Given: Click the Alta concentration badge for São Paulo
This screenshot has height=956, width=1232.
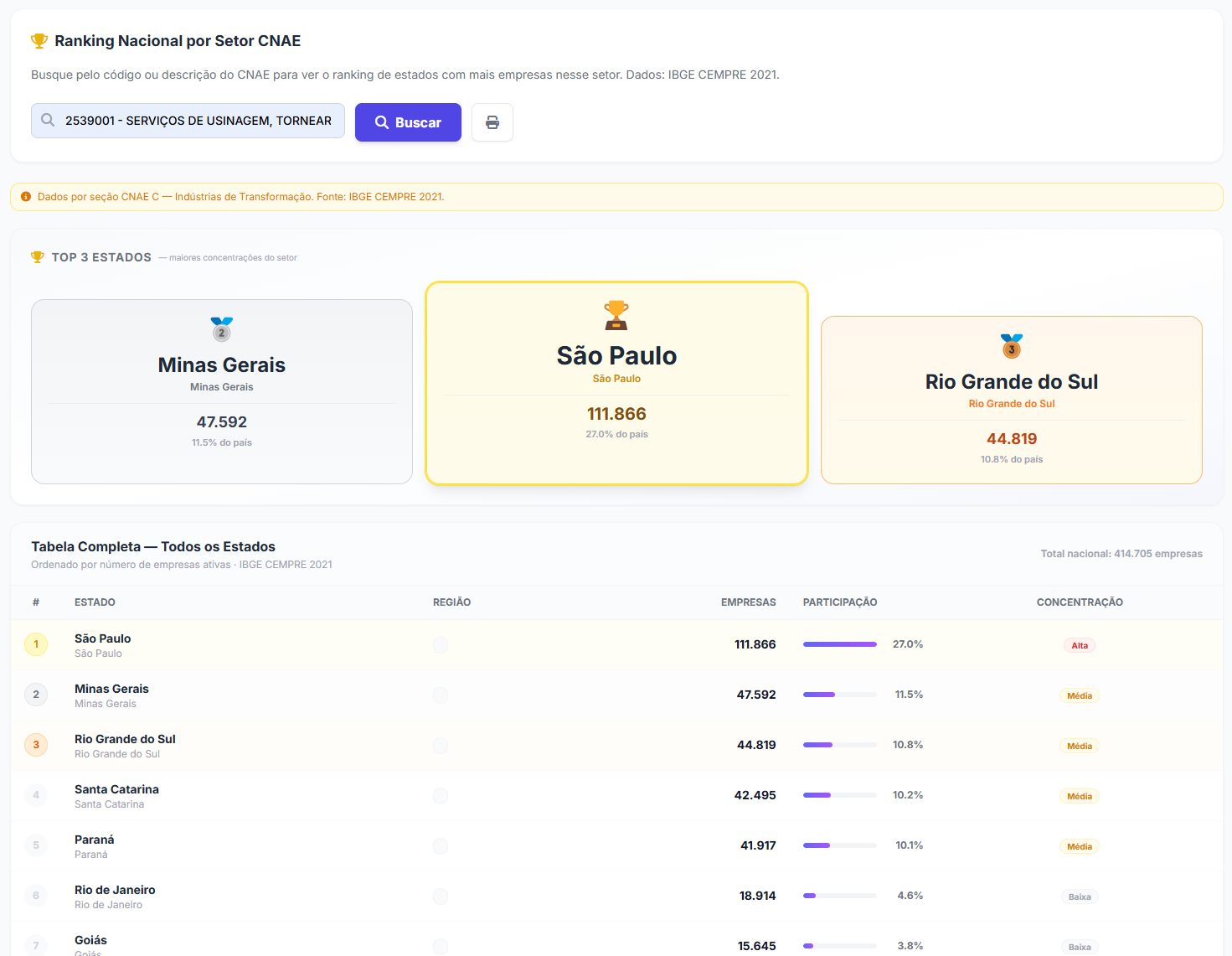Looking at the screenshot, I should point(1080,645).
